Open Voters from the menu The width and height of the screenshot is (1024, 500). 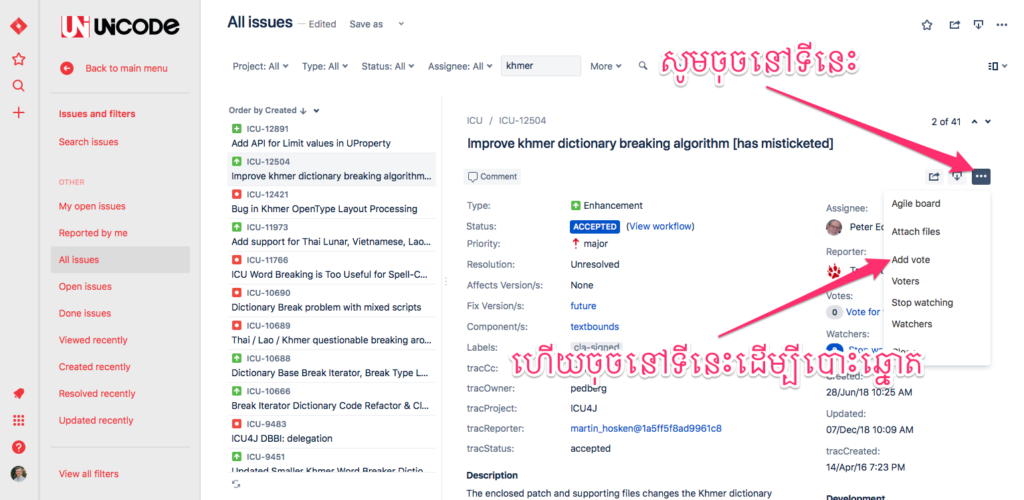[905, 281]
